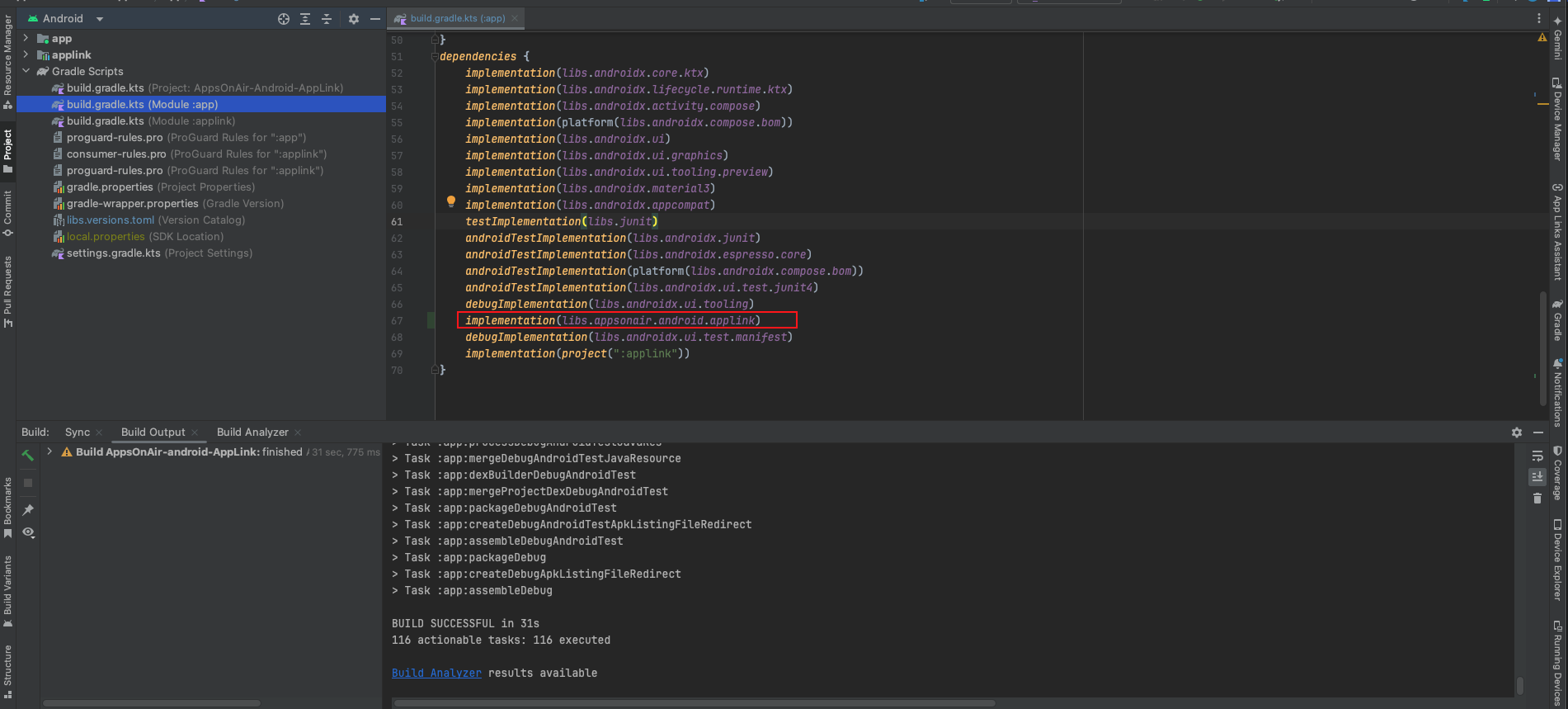Open Running Devices side panel
This screenshot has height=709, width=1568.
point(1557,663)
